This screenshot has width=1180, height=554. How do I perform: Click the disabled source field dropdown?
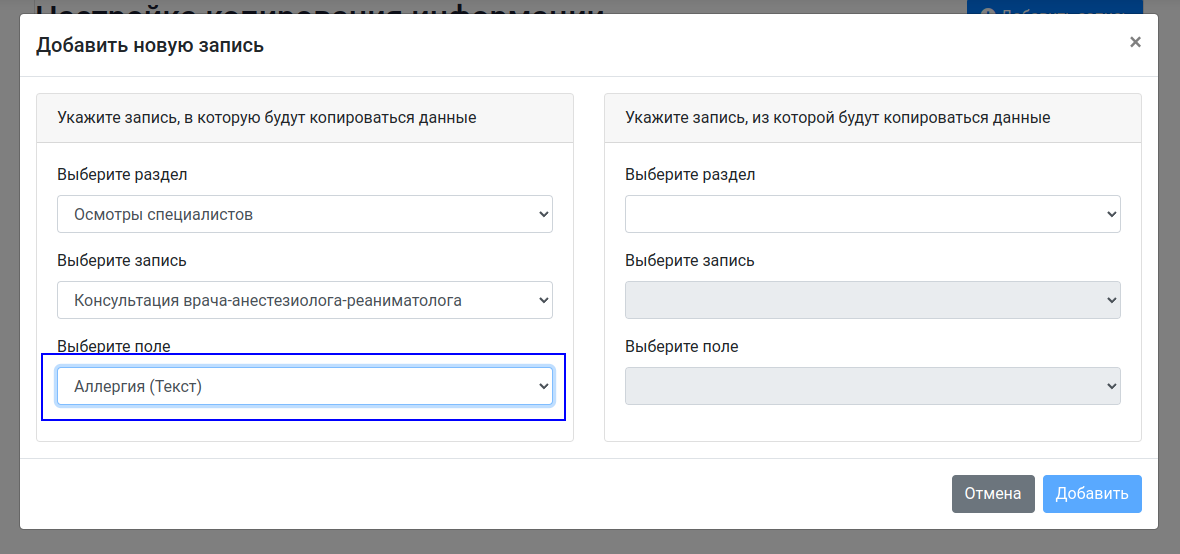tap(872, 386)
